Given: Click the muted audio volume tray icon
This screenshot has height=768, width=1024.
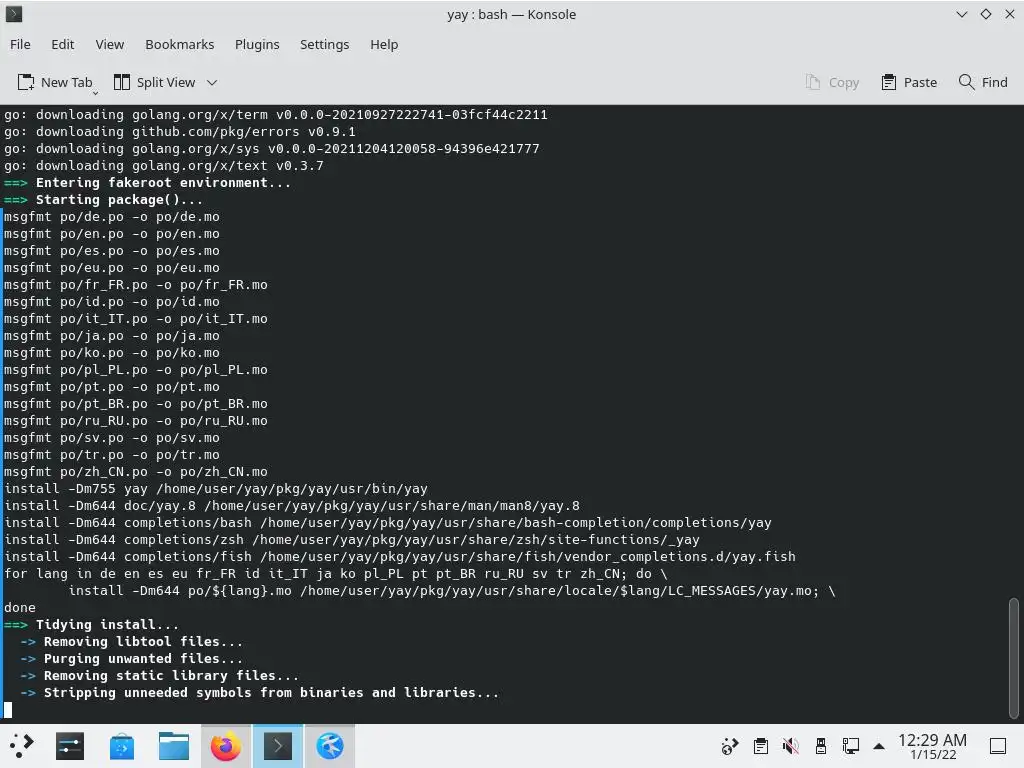Looking at the screenshot, I should (791, 746).
